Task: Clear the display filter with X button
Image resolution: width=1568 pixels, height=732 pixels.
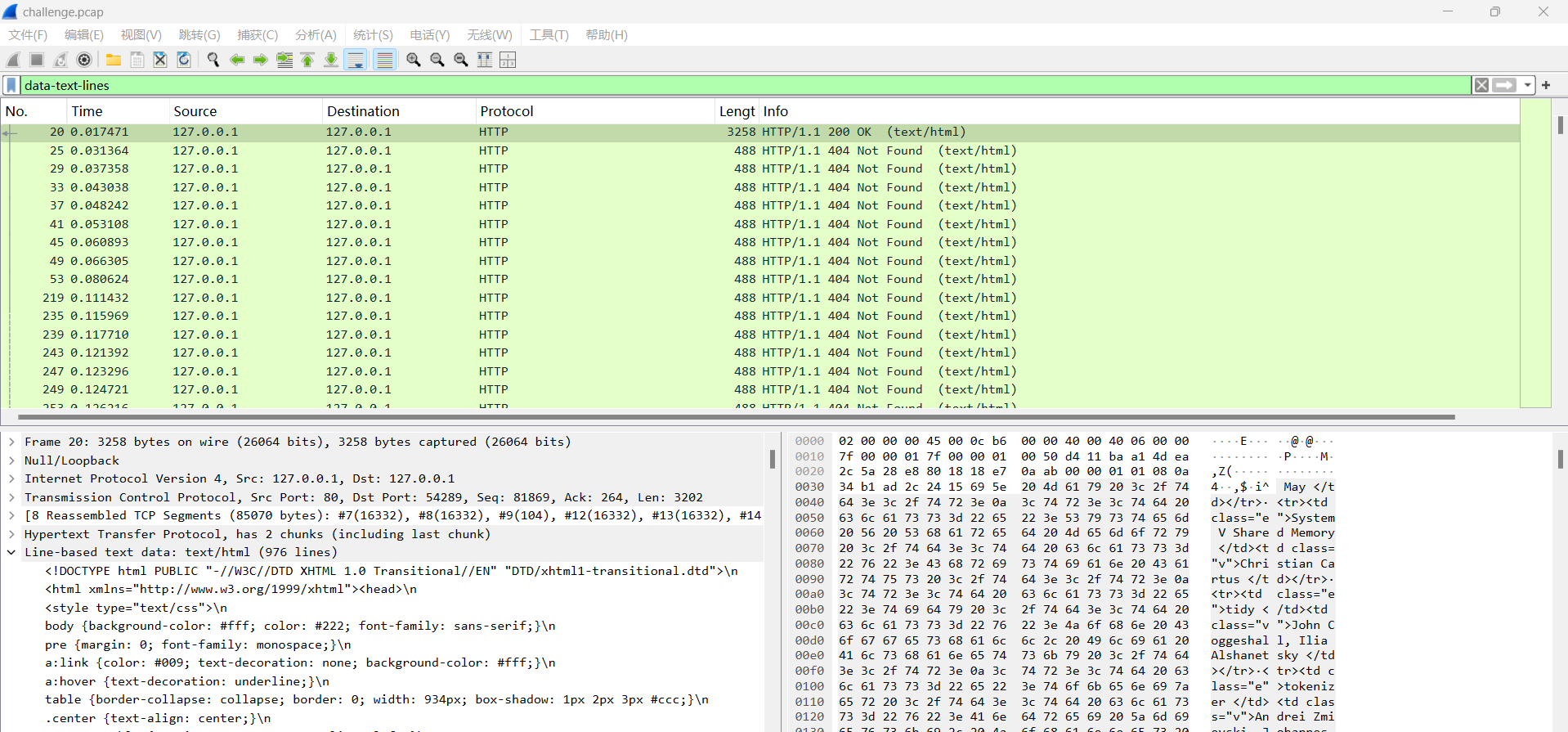Action: (x=1481, y=85)
